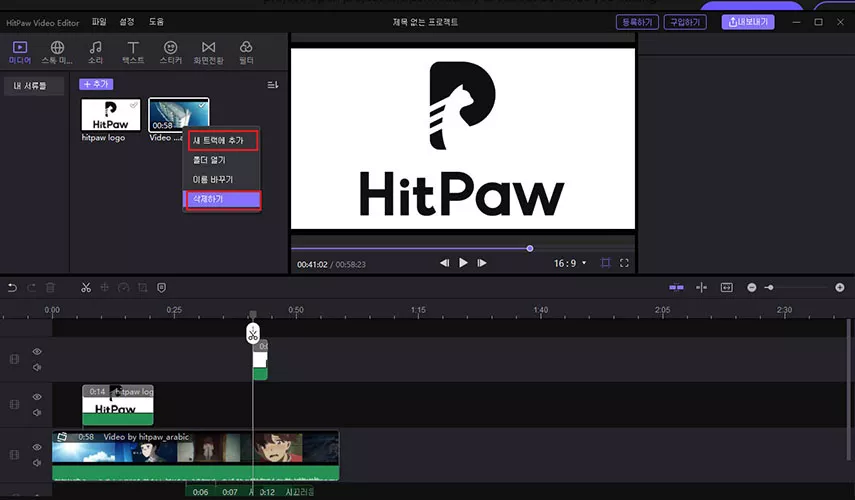Screen dimensions: 855x500
Task: Open the 설정 menu
Action: tap(127, 22)
